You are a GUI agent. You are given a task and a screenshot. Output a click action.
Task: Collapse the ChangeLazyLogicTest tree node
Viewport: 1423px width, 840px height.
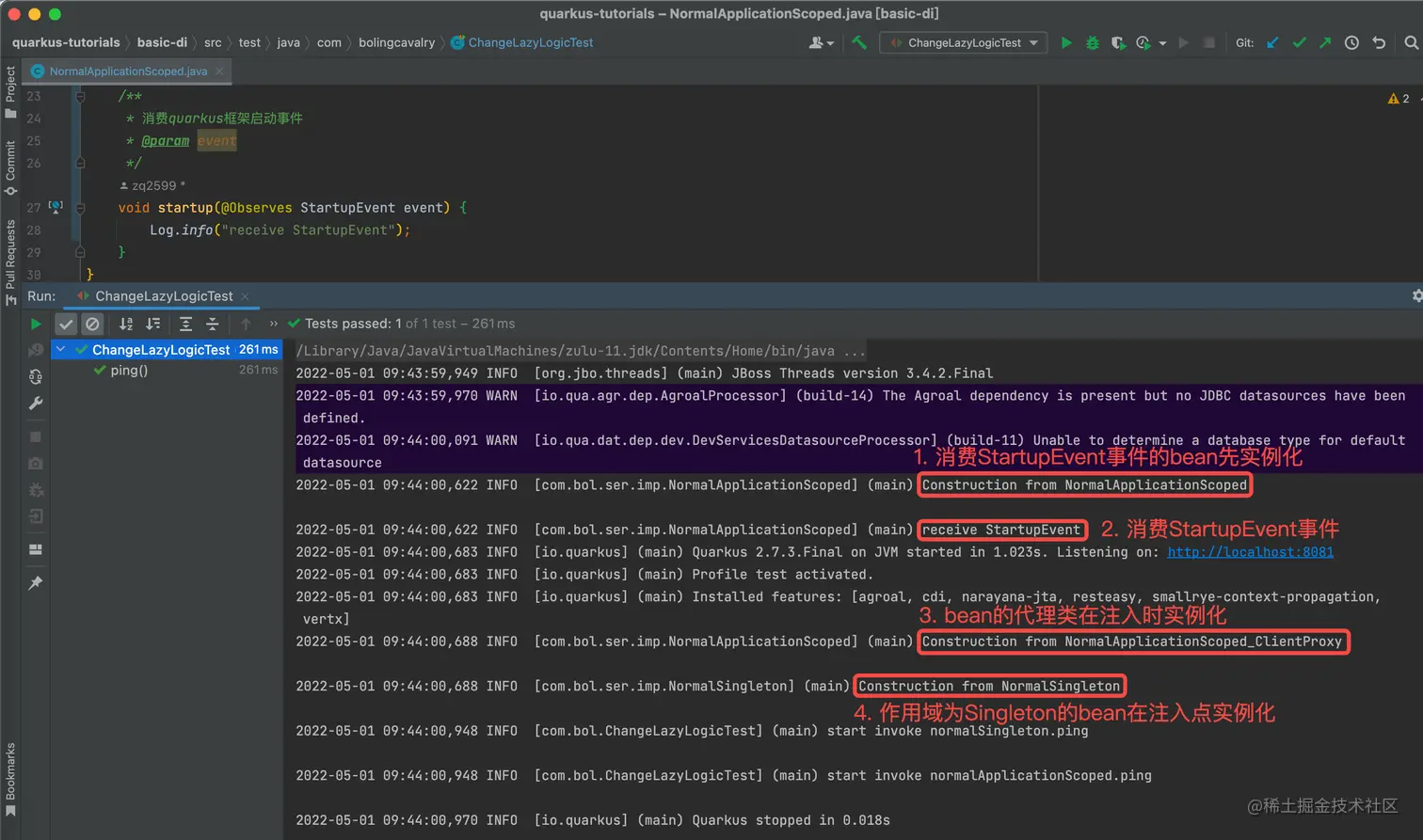click(60, 349)
